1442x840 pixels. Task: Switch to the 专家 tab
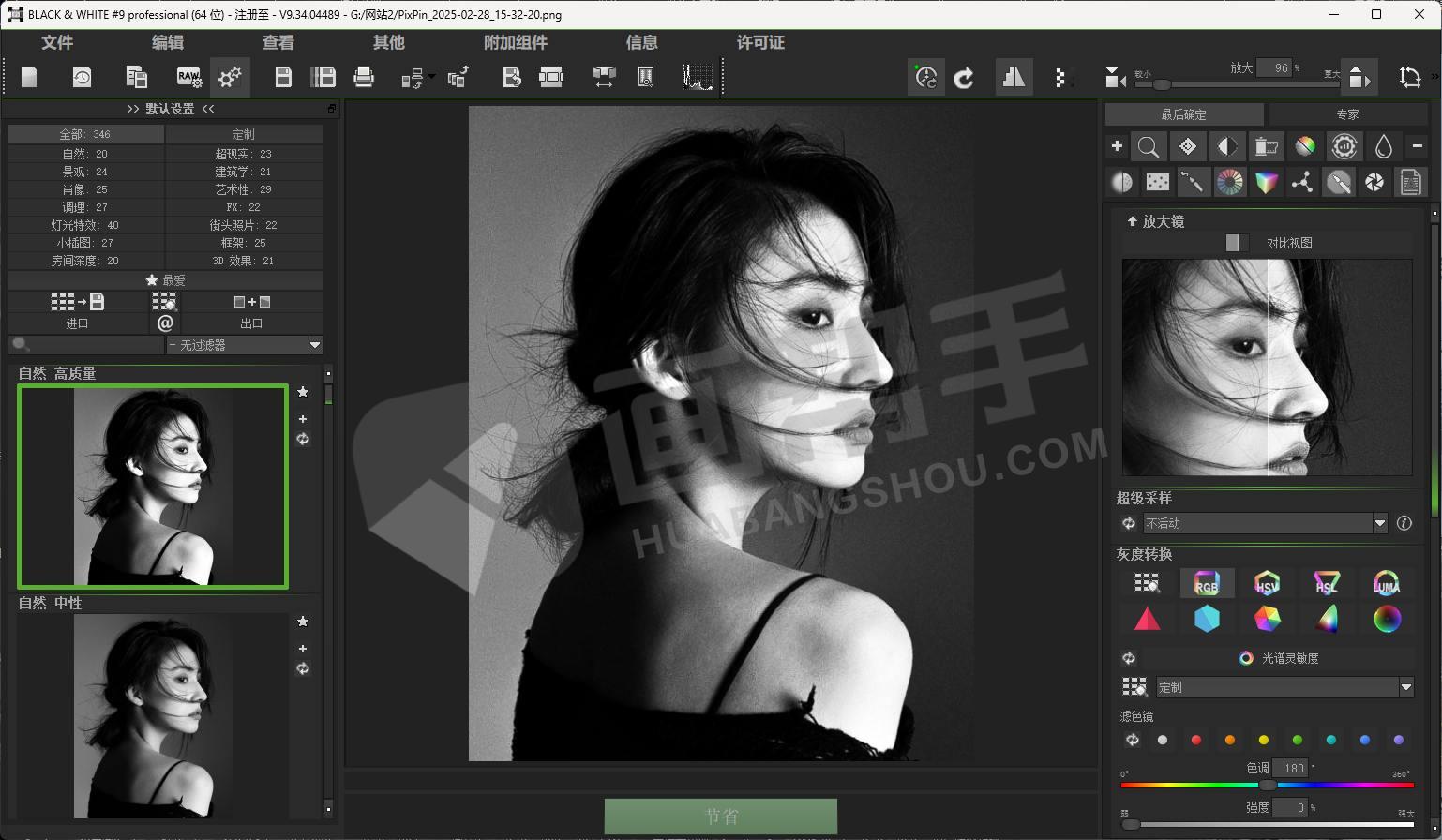[1347, 114]
